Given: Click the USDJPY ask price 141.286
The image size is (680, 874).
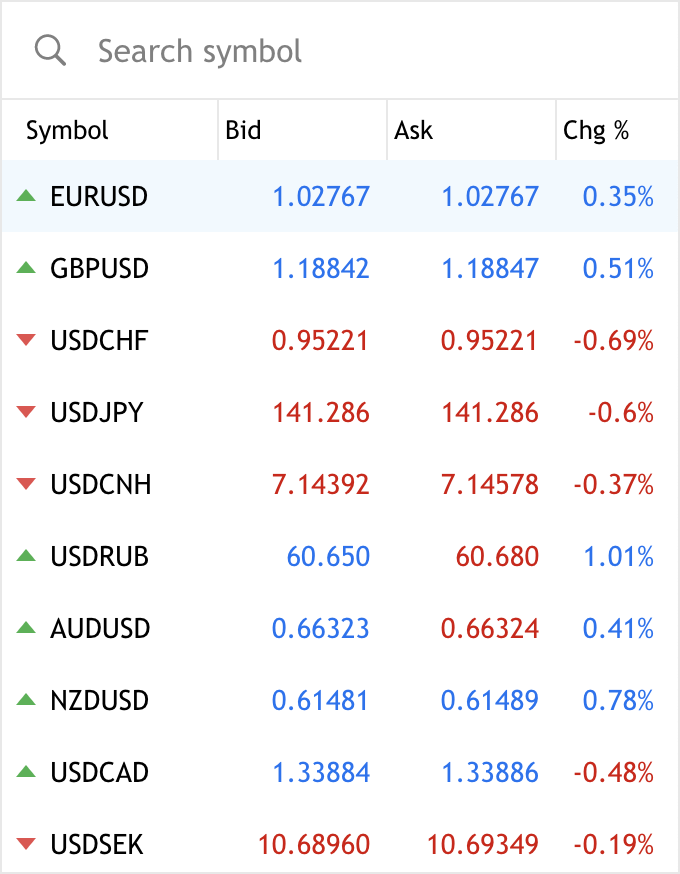Looking at the screenshot, I should point(490,413).
